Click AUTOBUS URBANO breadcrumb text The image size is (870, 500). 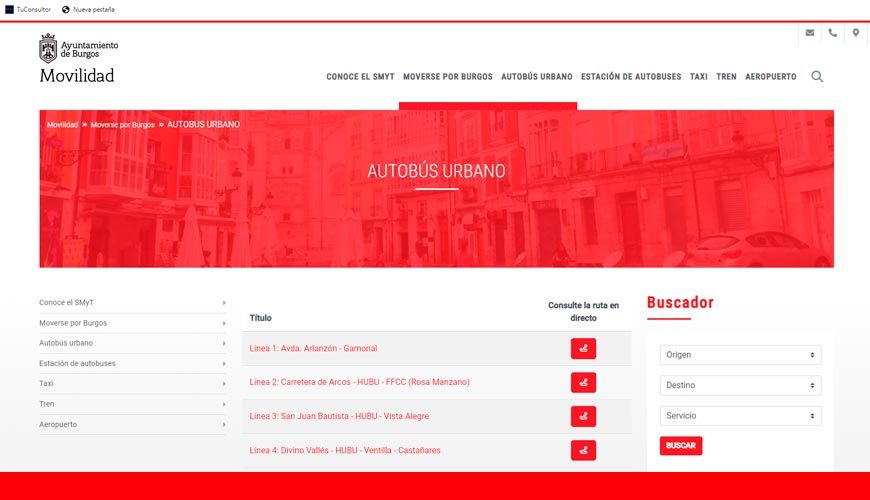pyautogui.click(x=203, y=124)
